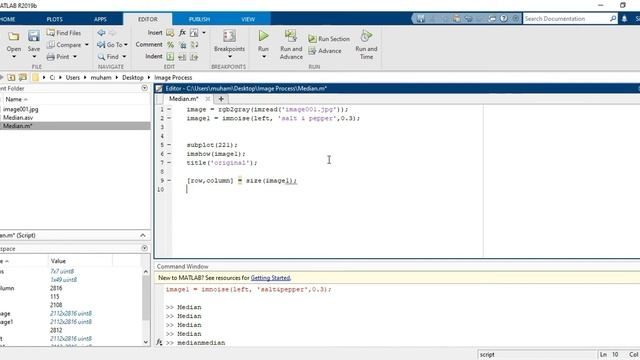Click the back navigation arrow
The image size is (640, 360).
[x=101, y=33]
